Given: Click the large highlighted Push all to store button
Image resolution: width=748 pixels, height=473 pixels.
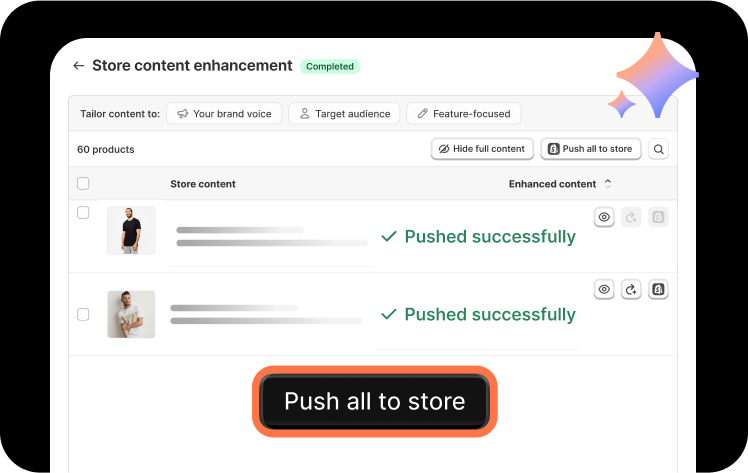Looking at the screenshot, I should 375,401.
